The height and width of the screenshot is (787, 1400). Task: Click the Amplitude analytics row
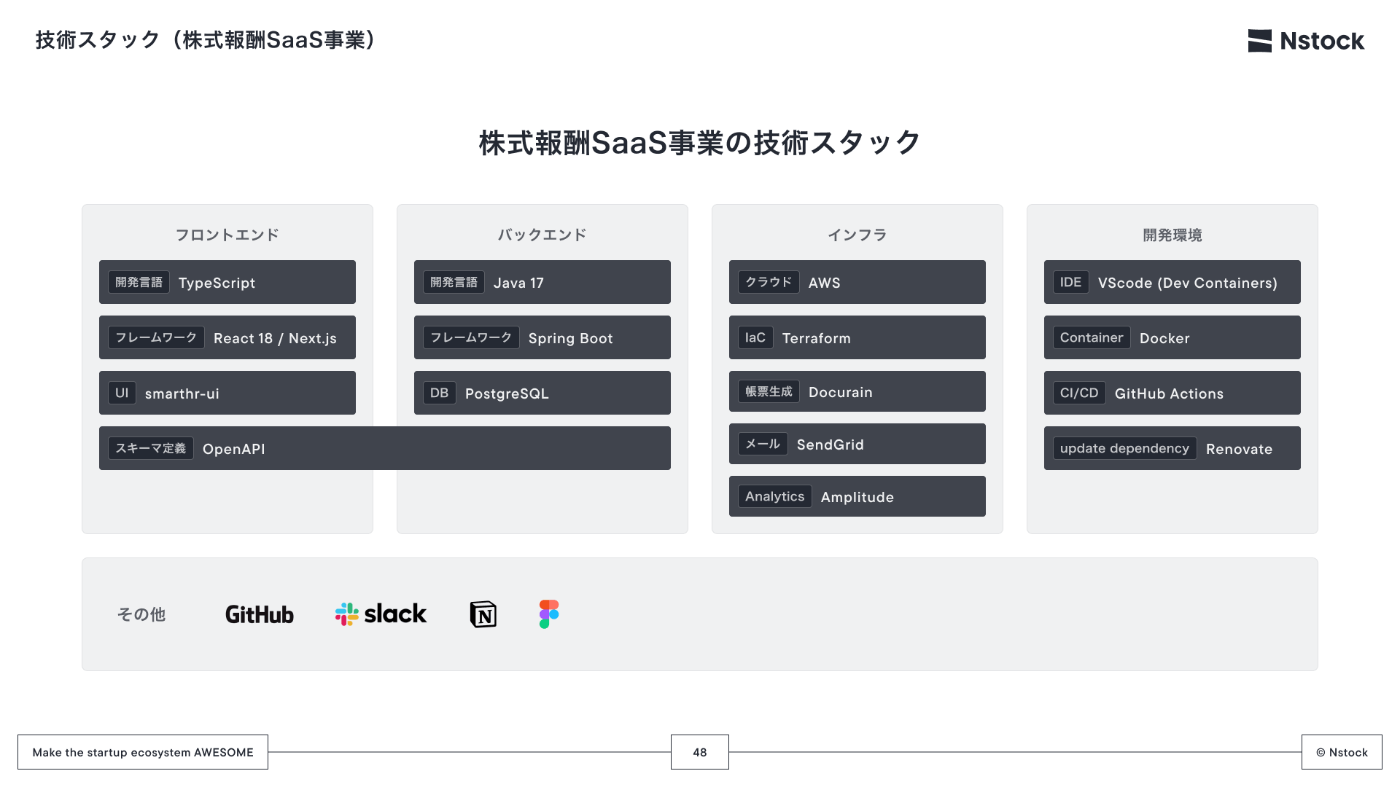(x=857, y=496)
